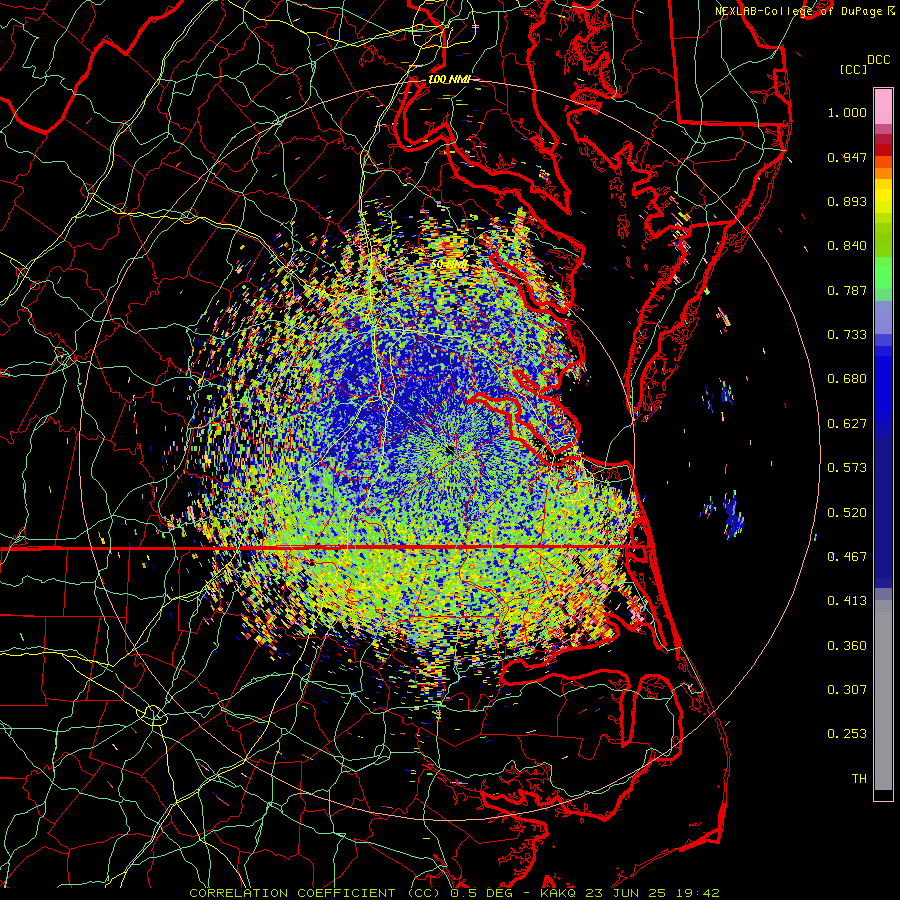Click the 1.000 scale value
Viewport: 900px width, 900px height.
pos(847,112)
